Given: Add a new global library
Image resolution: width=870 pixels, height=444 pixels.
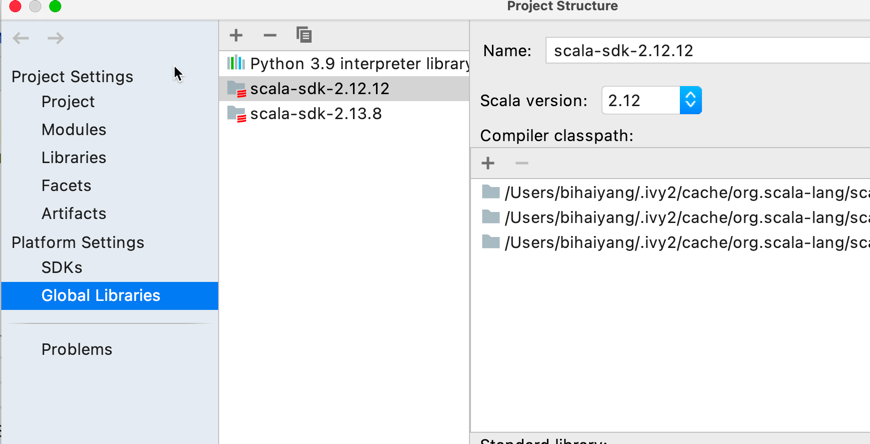Looking at the screenshot, I should (x=236, y=35).
